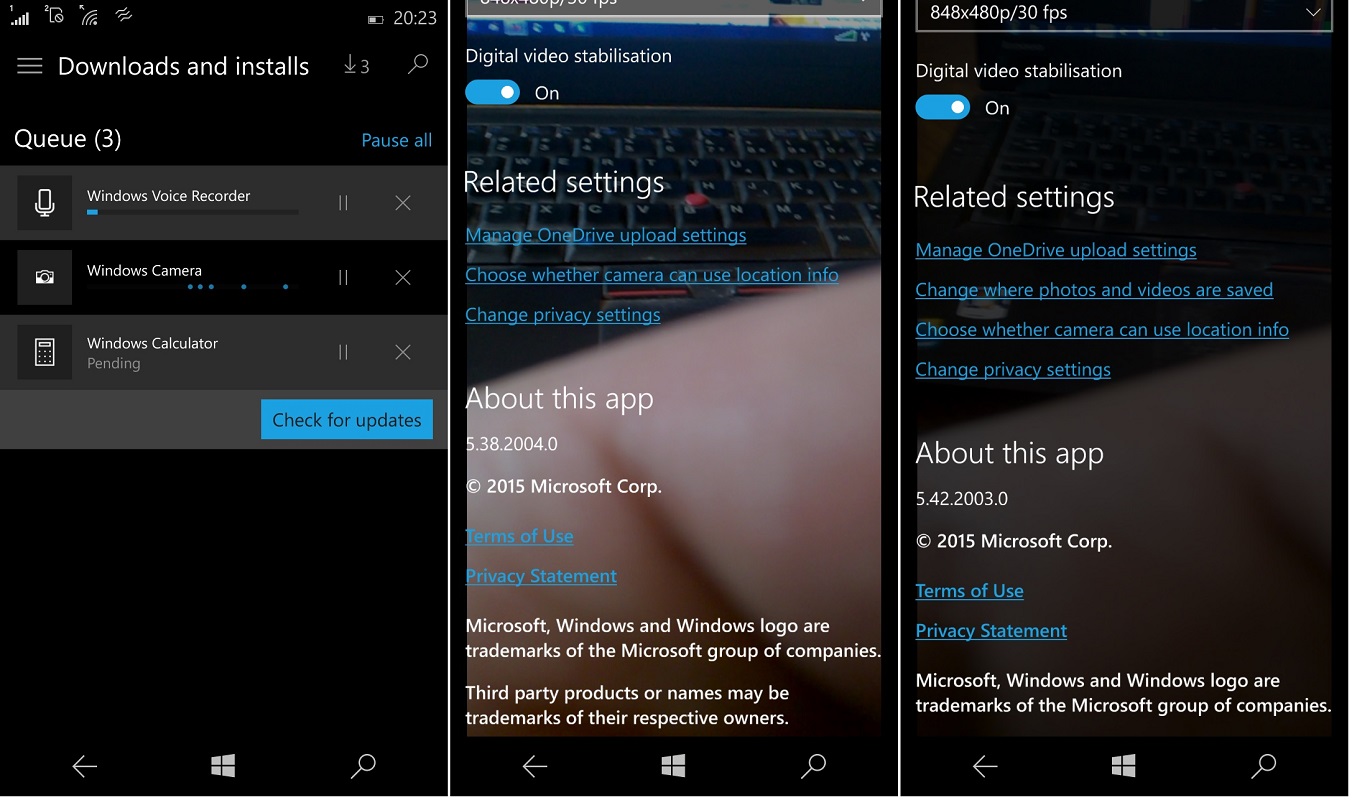This screenshot has height=800, width=1357.
Task: Open camera location info link in middle screen
Action: click(652, 275)
